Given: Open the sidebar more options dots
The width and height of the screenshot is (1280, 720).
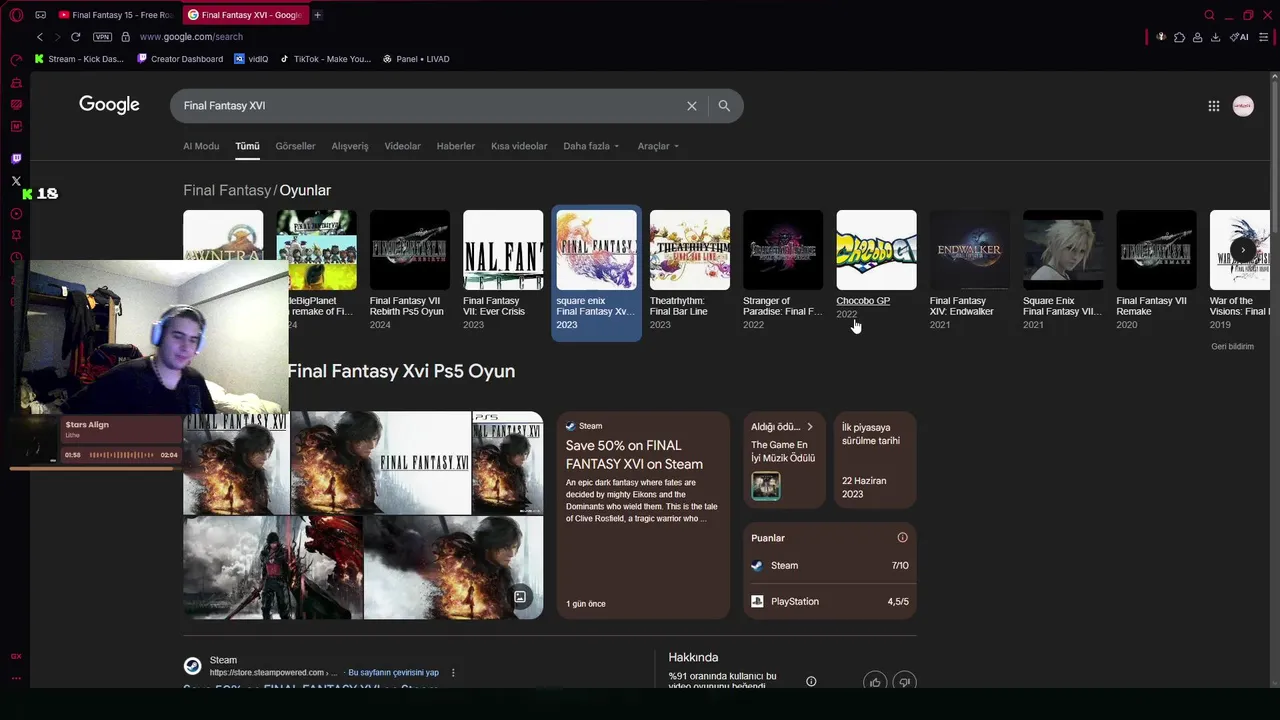Looking at the screenshot, I should click(x=16, y=678).
